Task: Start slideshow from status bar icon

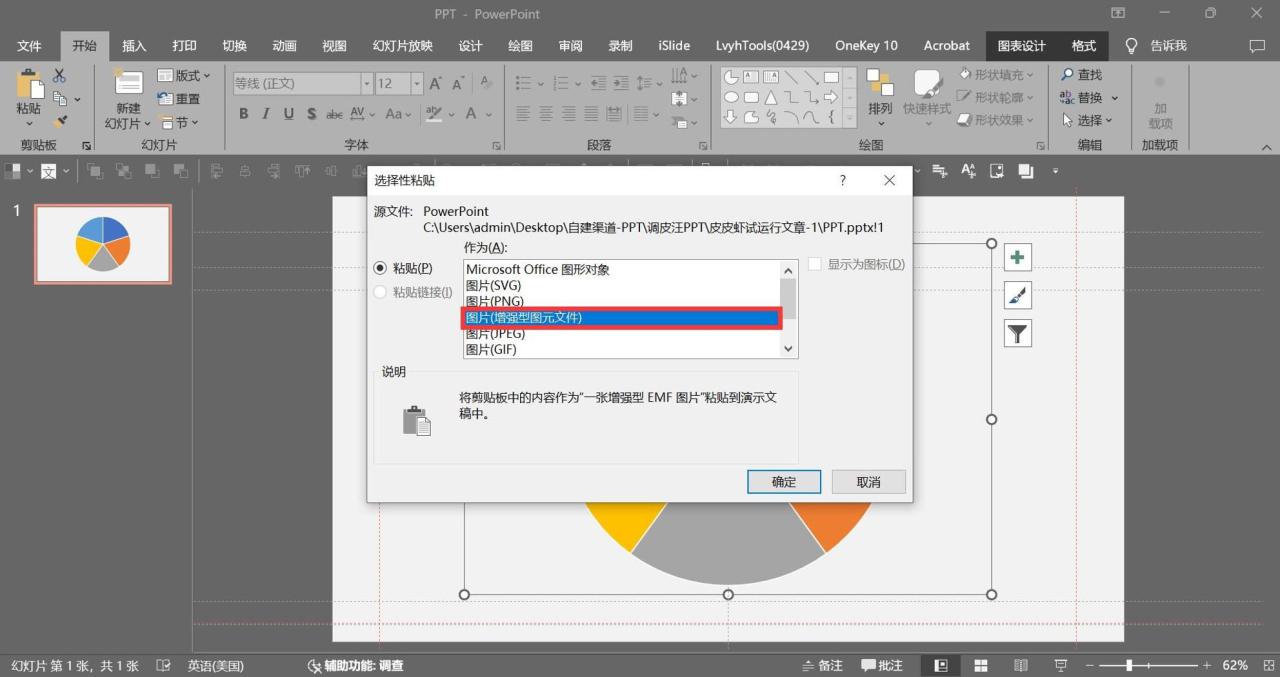Action: click(1059, 664)
